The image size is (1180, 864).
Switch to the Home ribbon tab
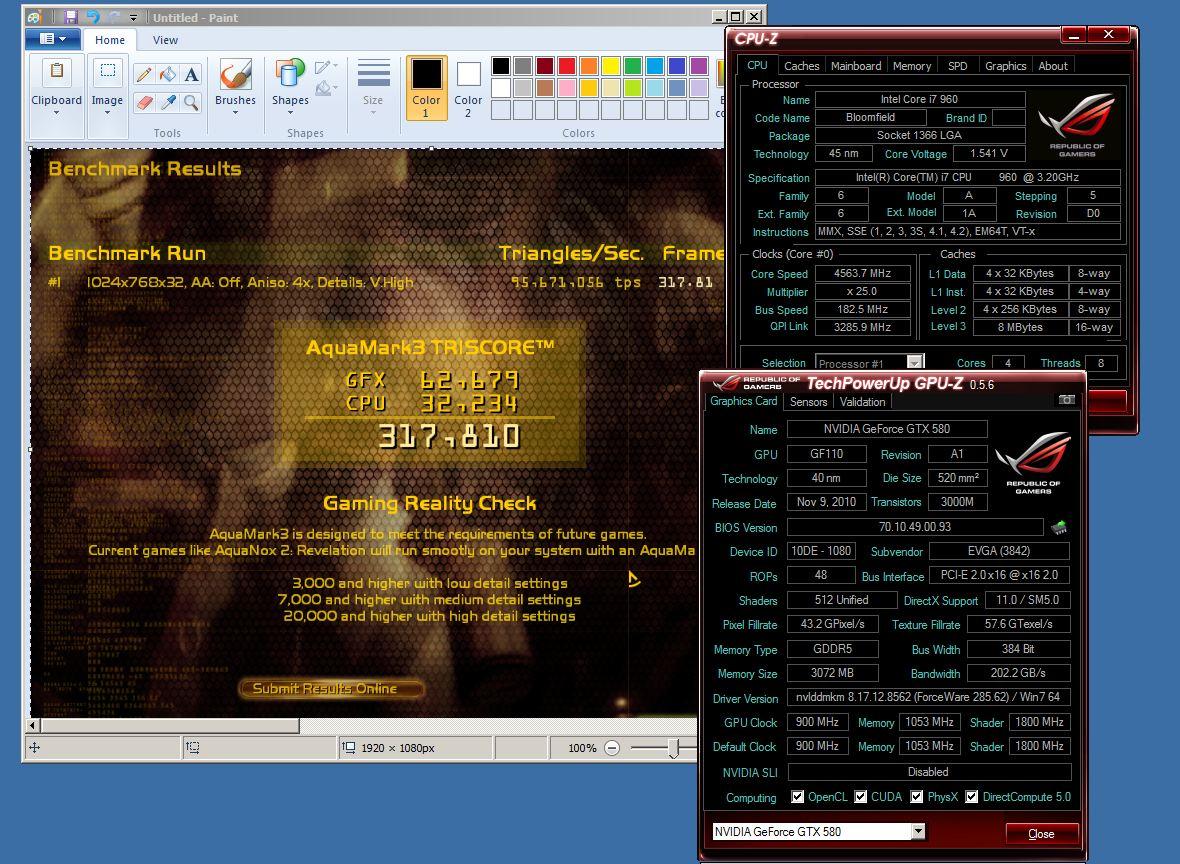(x=110, y=40)
